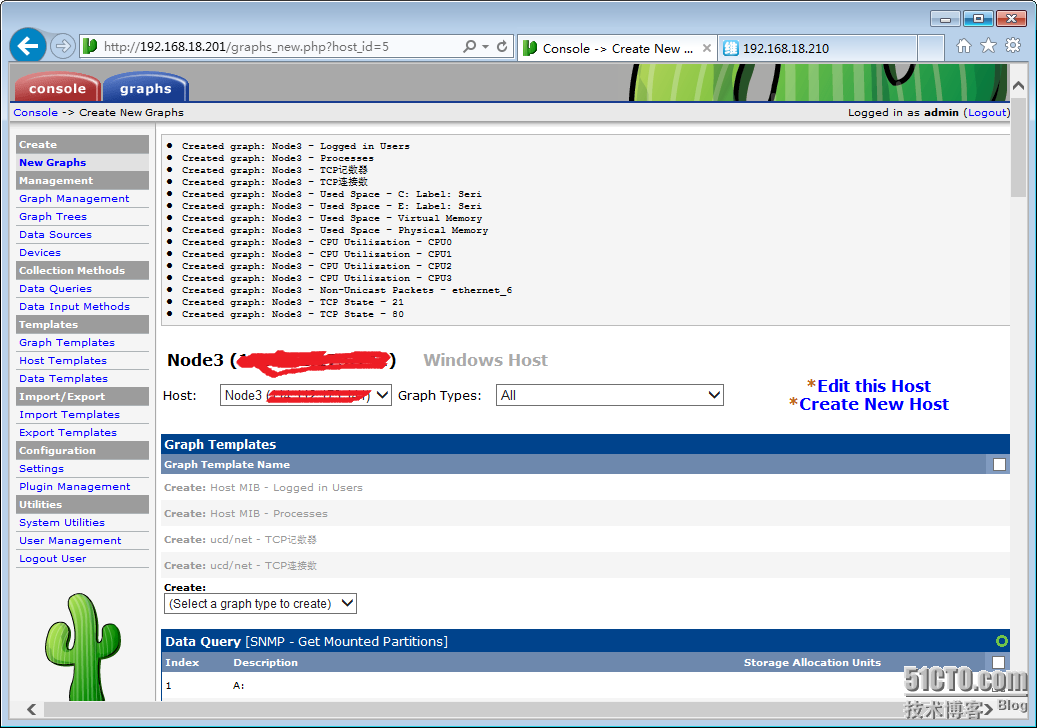Open 'Select a graph type to create' dropdown
Image resolution: width=1037 pixels, height=728 pixels.
pos(261,603)
